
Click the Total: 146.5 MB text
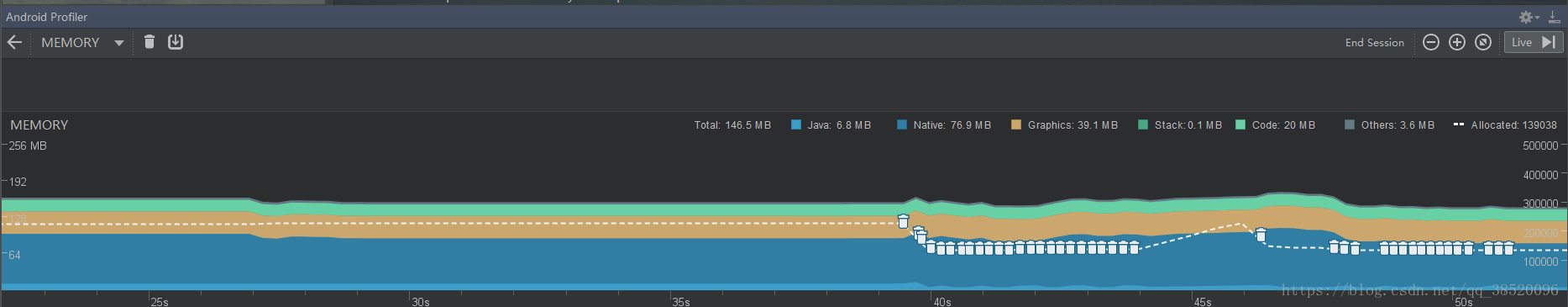click(732, 125)
